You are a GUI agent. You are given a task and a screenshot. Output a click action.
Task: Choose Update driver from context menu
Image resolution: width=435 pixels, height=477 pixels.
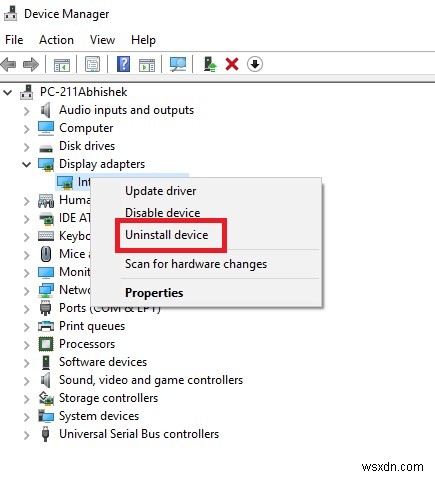[161, 191]
